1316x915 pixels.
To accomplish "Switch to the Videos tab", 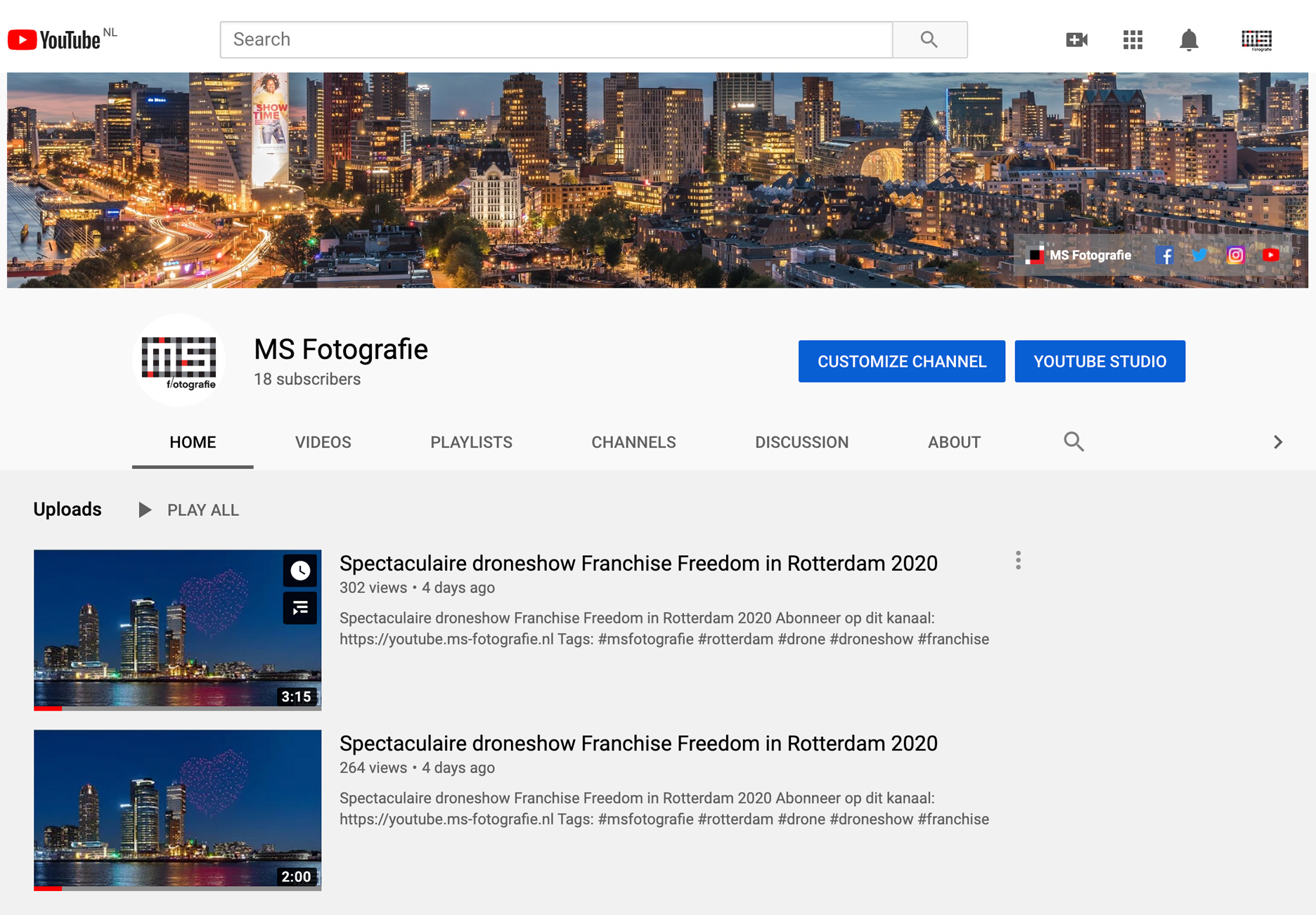I will 323,442.
